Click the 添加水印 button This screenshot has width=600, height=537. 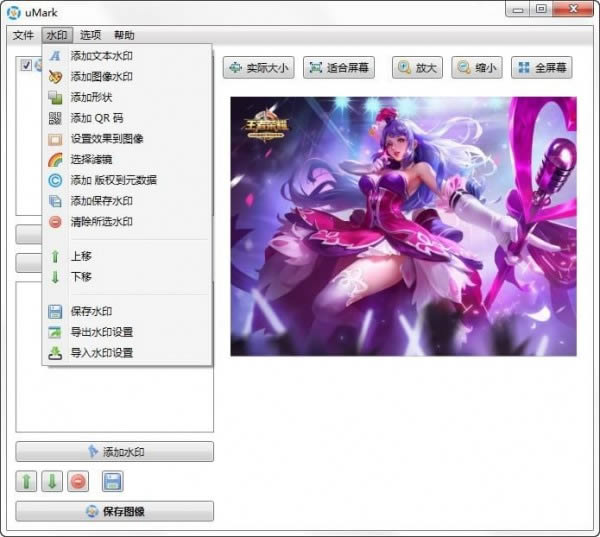[114, 452]
